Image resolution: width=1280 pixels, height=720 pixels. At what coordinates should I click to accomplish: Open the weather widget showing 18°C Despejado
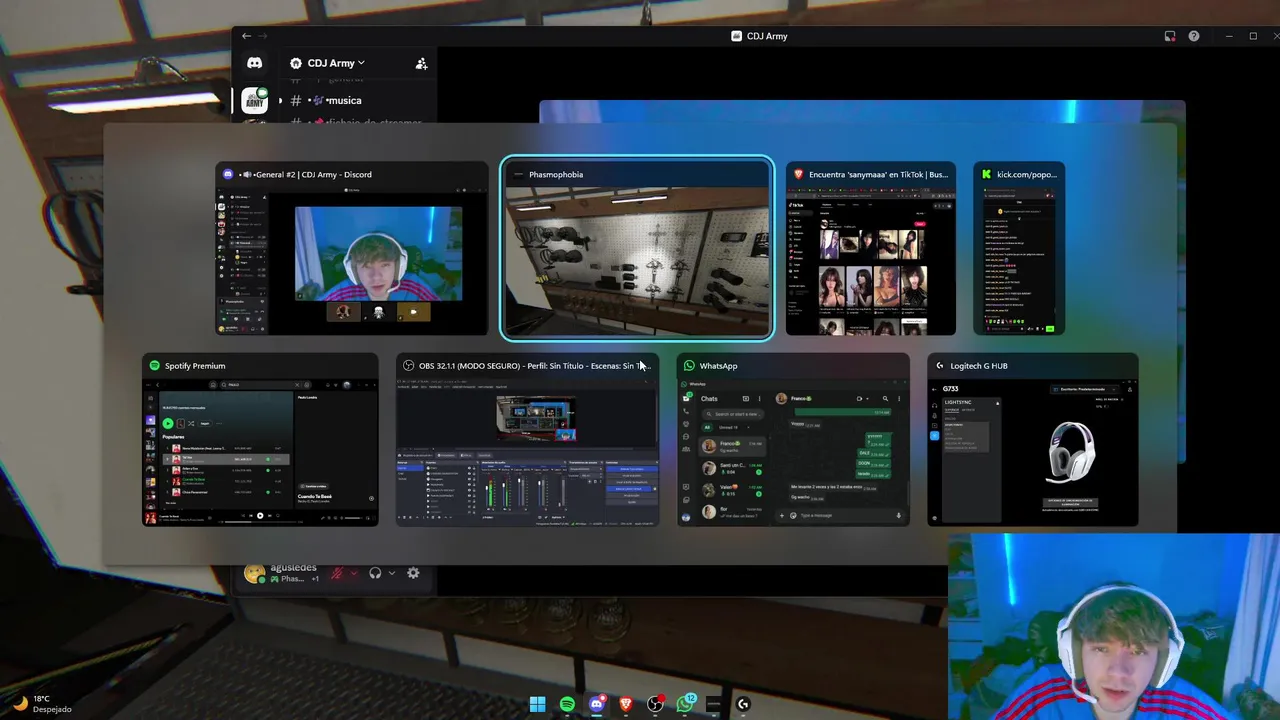[44, 704]
